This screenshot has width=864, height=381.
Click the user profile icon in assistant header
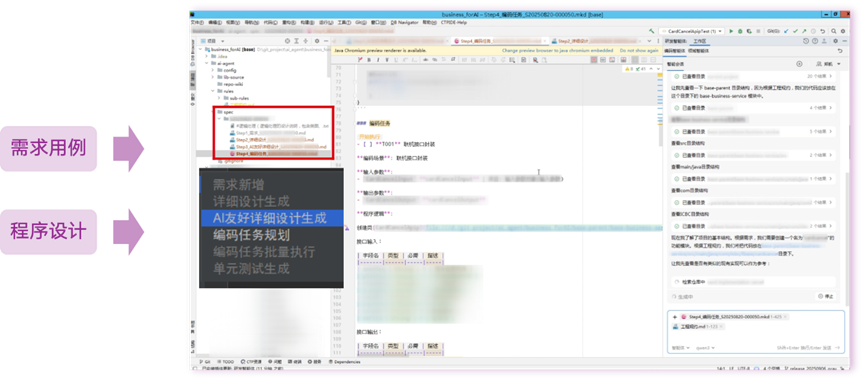point(824,41)
